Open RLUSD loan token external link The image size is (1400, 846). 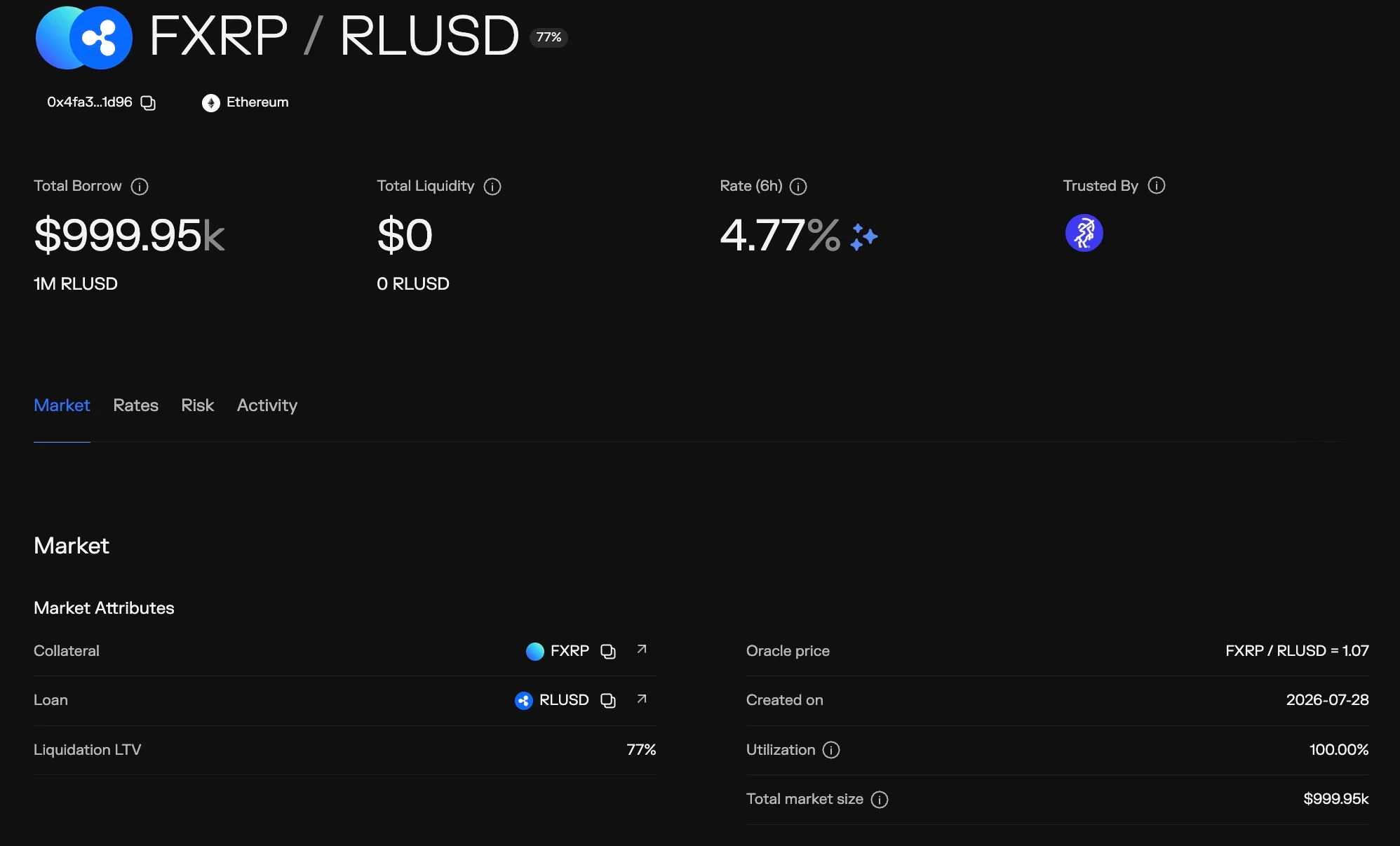(642, 699)
